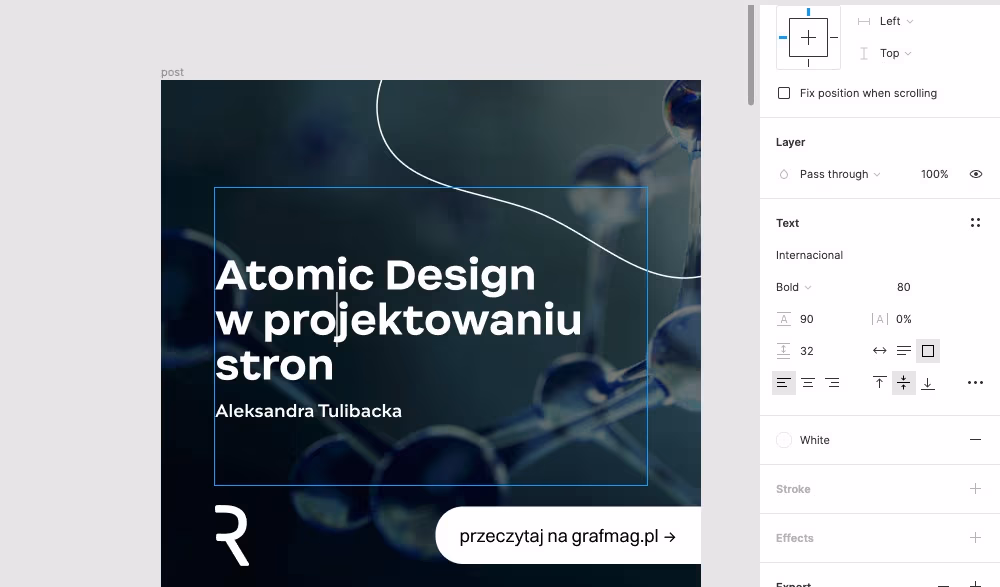This screenshot has height=587, width=1000.
Task: Open the Bold font weight dropdown
Action: click(793, 287)
